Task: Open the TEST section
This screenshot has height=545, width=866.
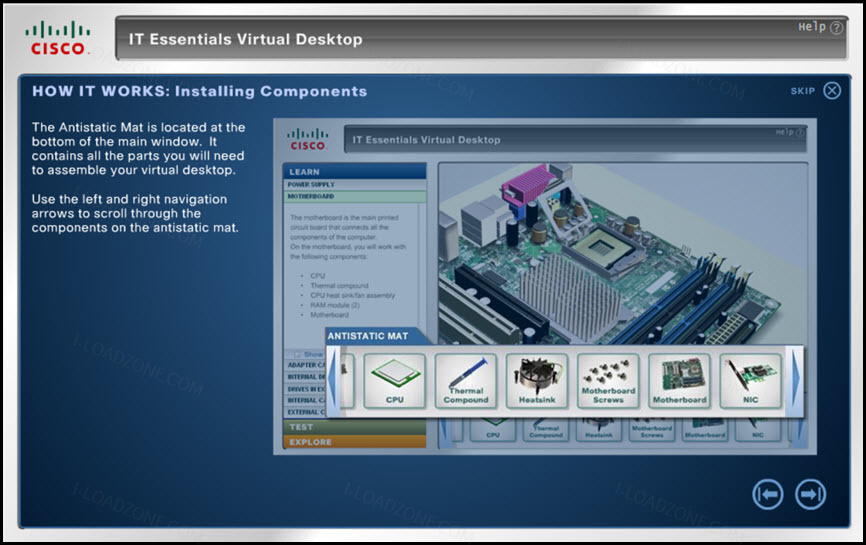Action: click(x=355, y=427)
